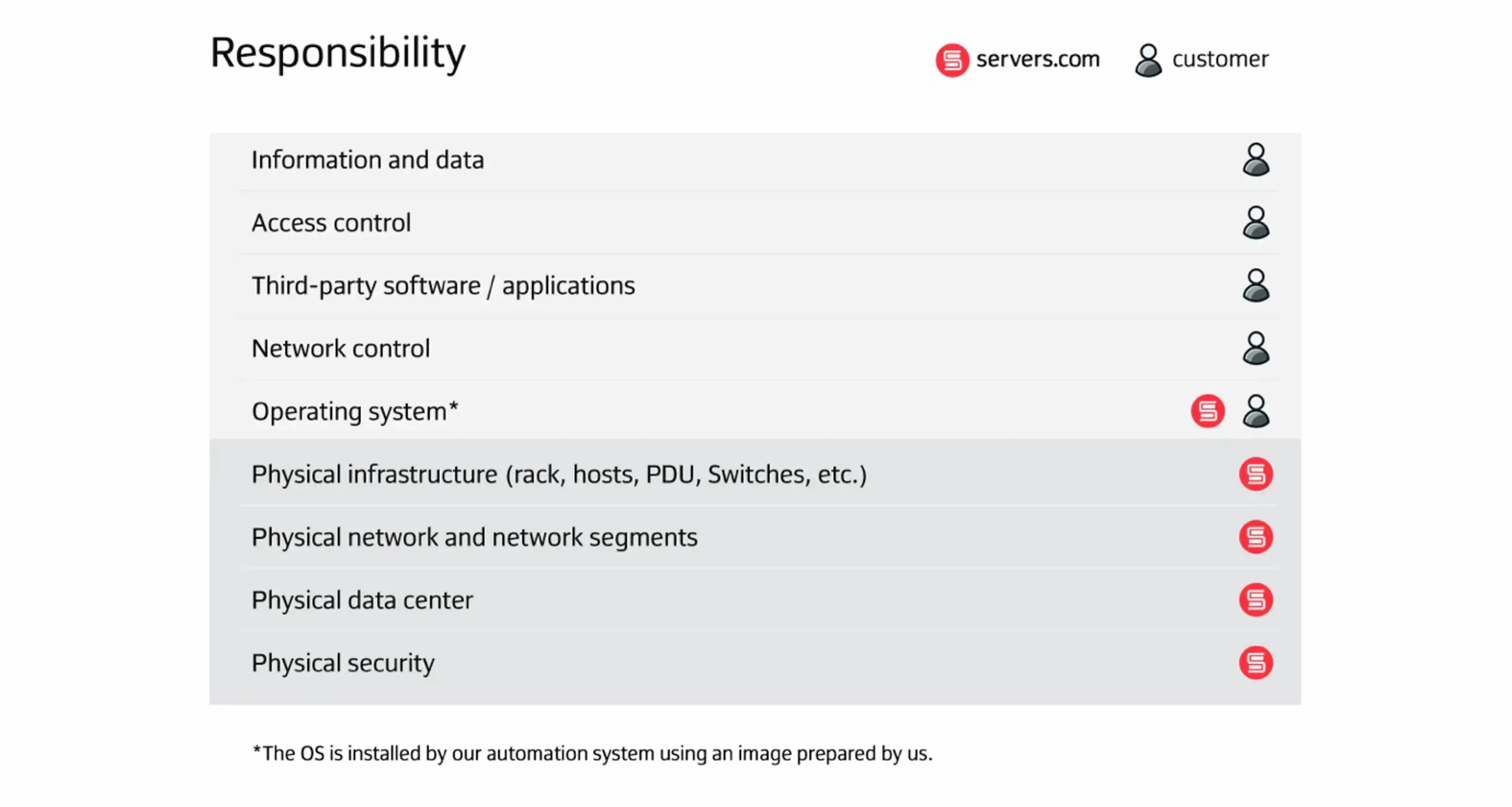The width and height of the screenshot is (1512, 807).
Task: Click the Operating system* label
Action: pos(355,412)
